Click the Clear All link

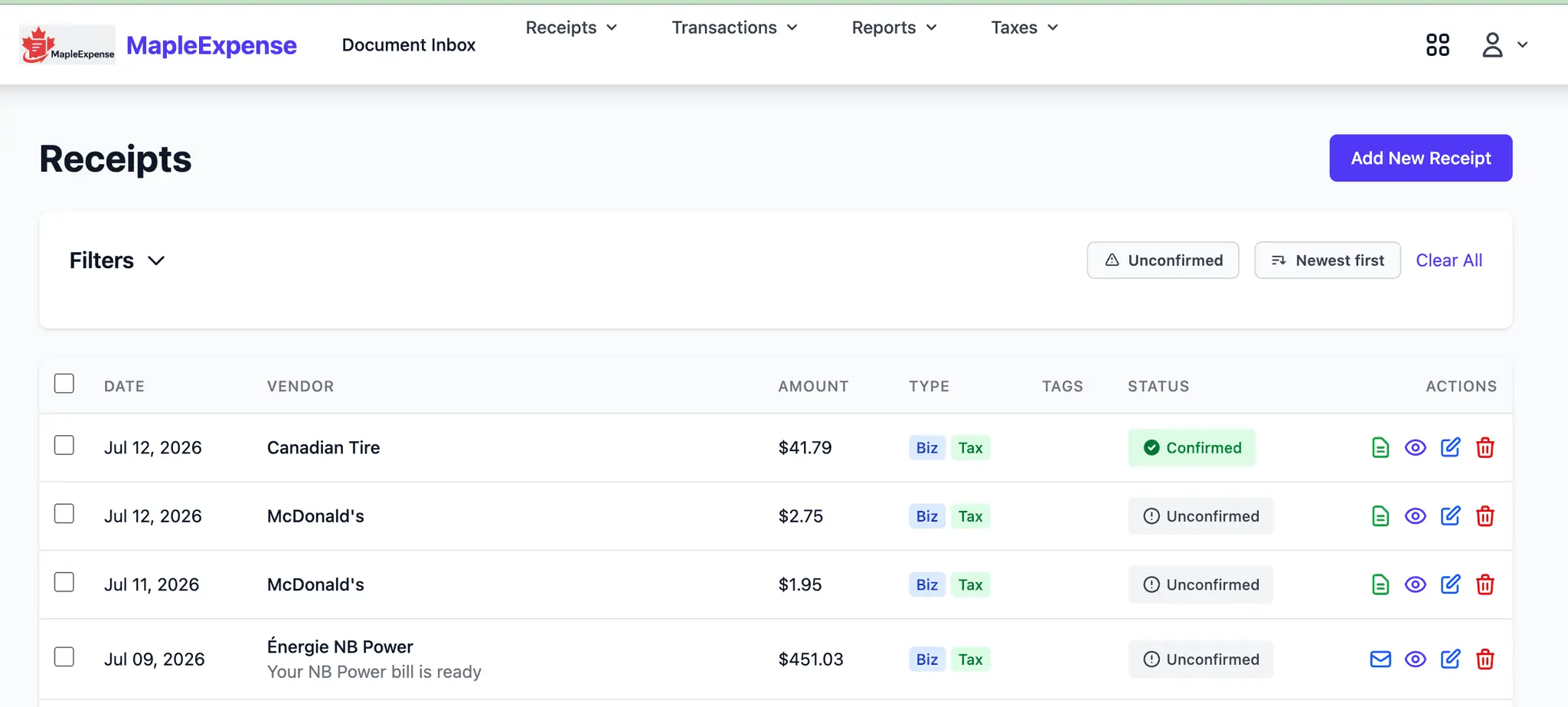click(x=1449, y=260)
